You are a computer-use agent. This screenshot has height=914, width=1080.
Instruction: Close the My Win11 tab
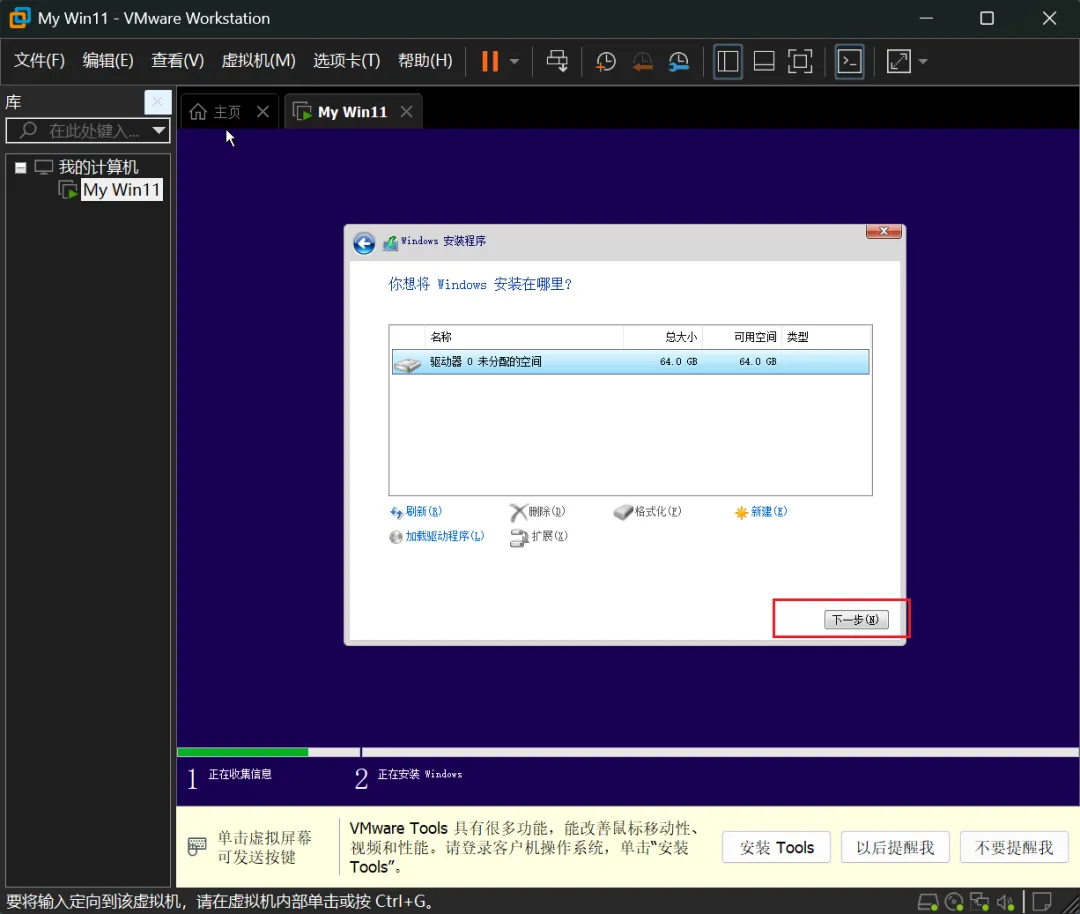point(406,112)
